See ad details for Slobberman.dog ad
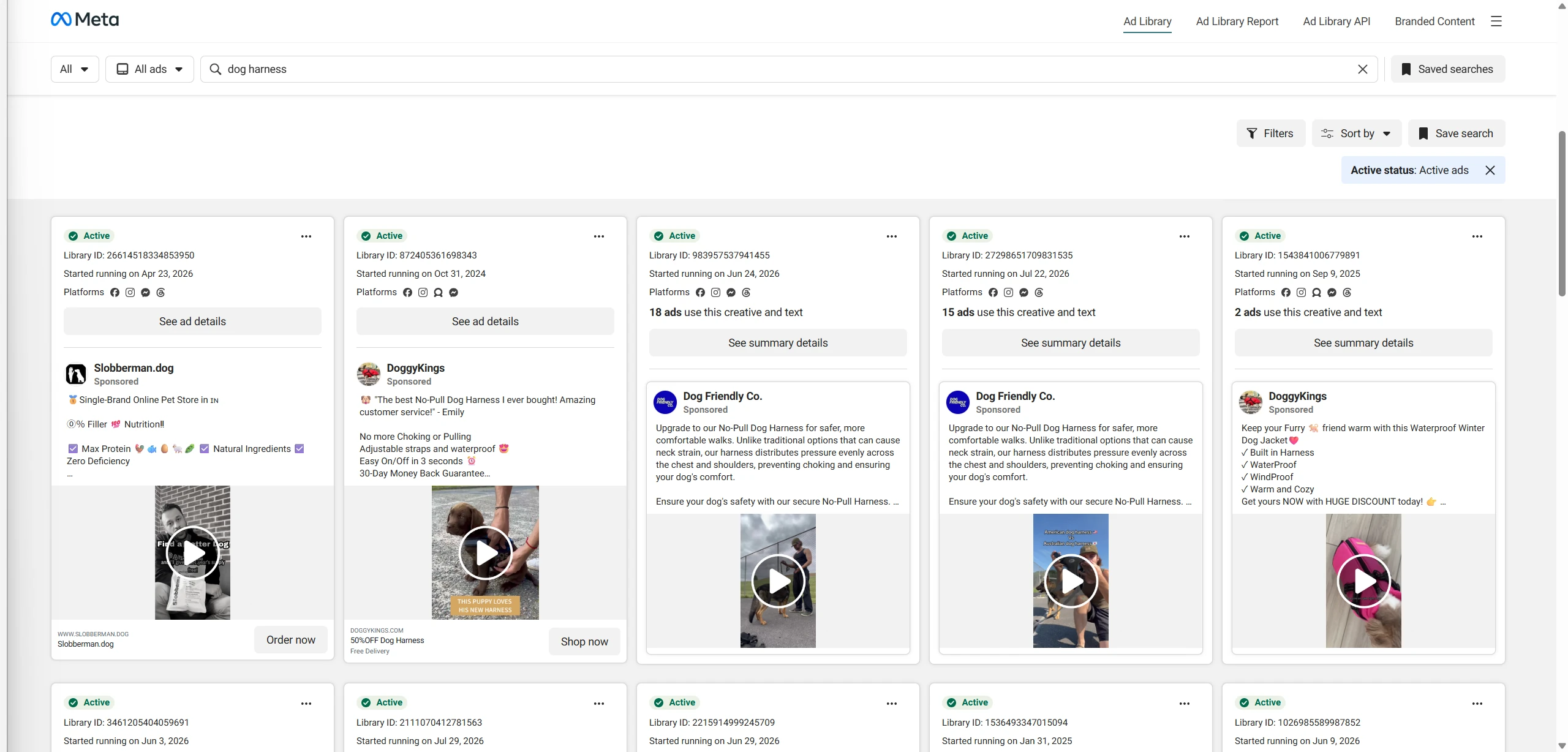 (192, 321)
